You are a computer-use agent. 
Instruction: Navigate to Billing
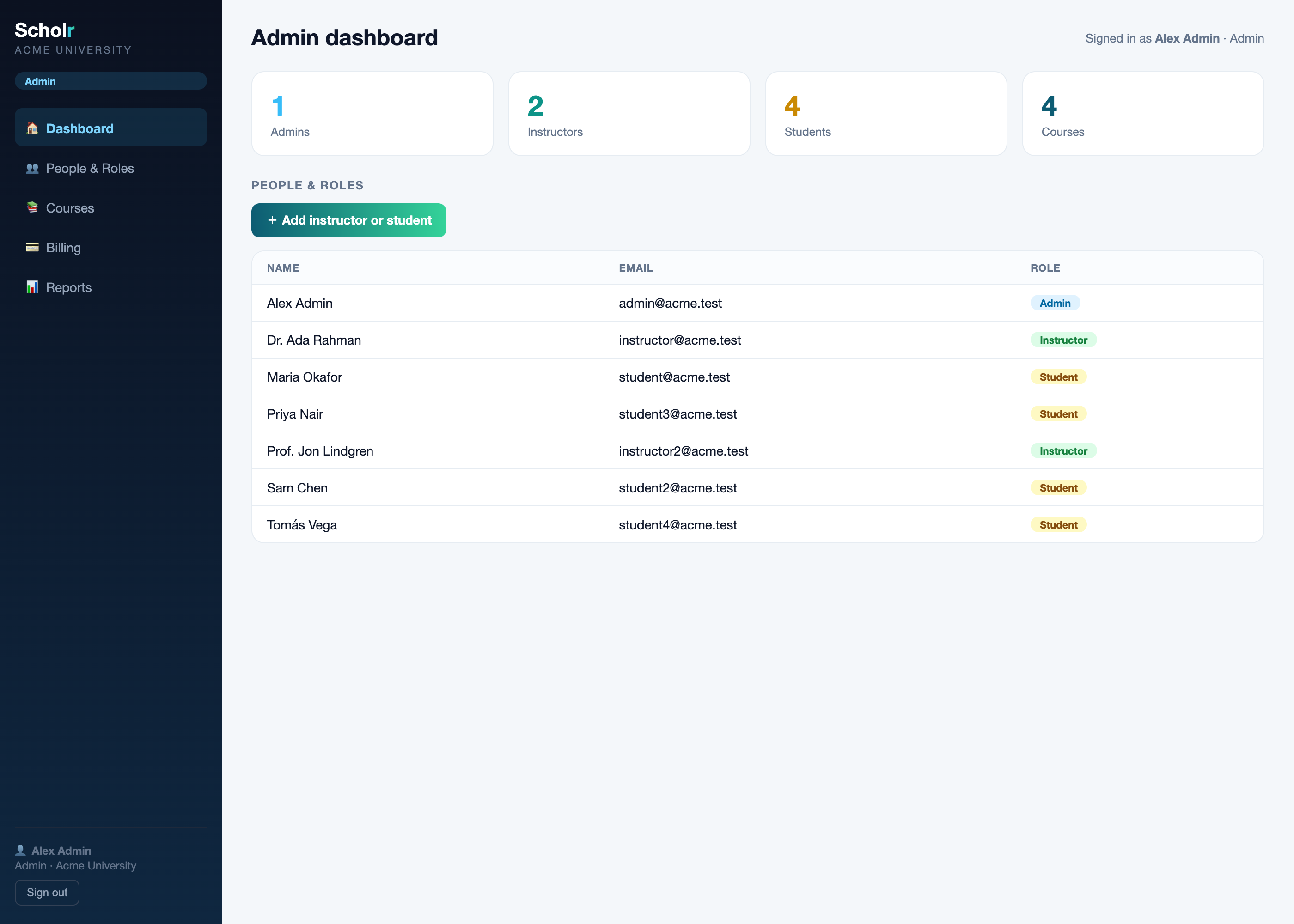coord(110,248)
